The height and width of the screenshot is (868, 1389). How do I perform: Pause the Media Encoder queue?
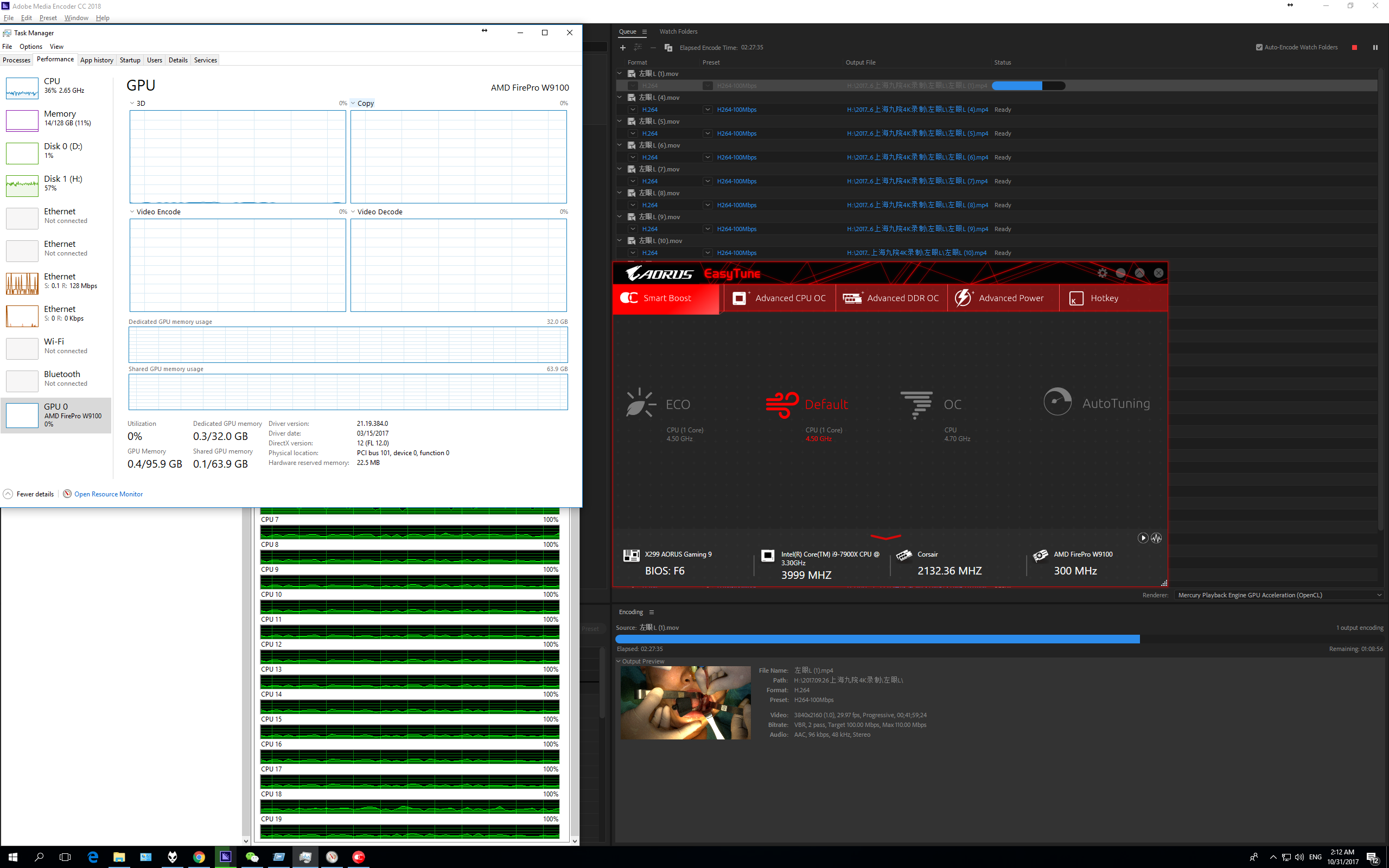coord(1375,48)
